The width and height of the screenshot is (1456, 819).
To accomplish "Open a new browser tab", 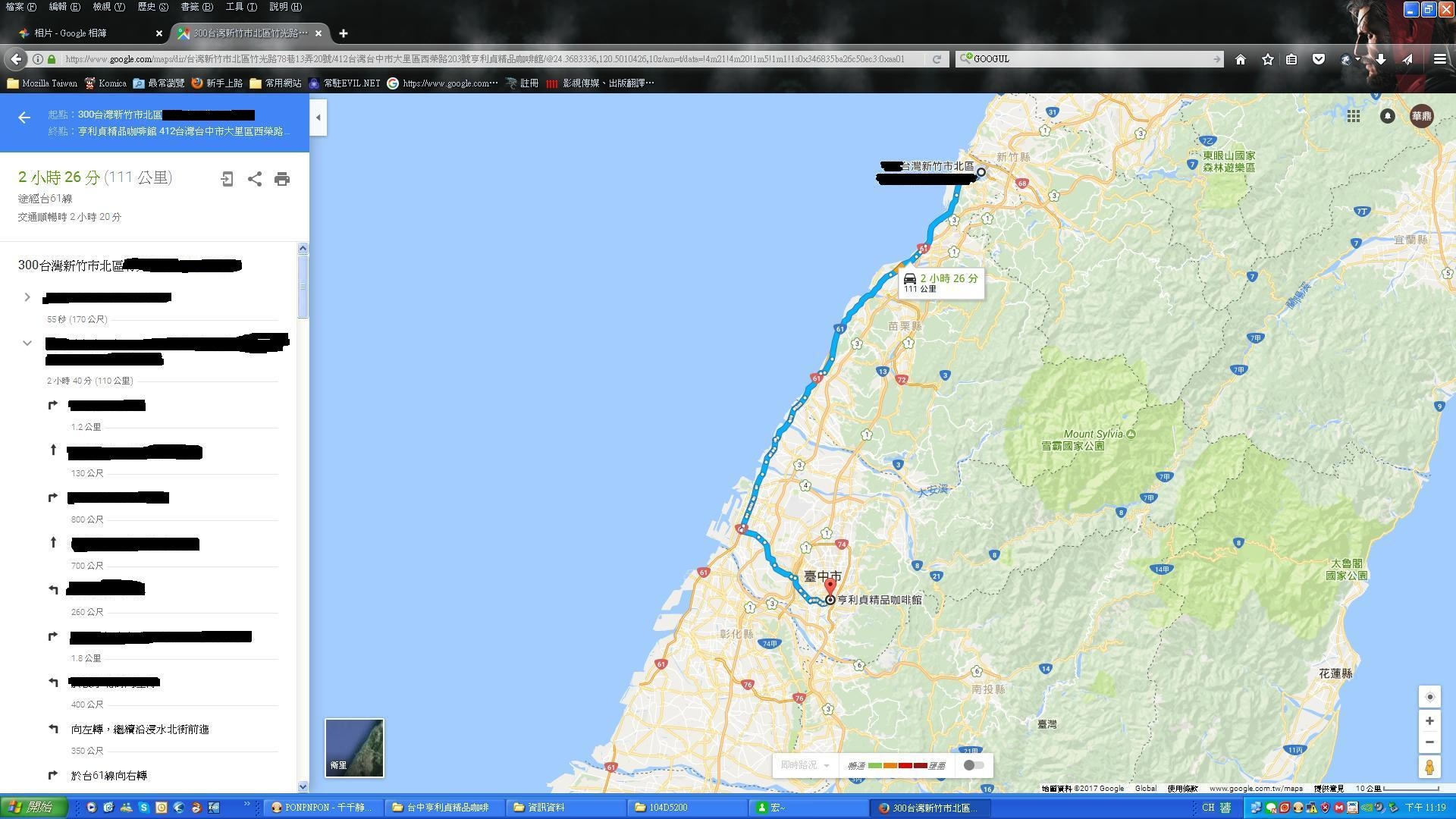I will pyautogui.click(x=344, y=33).
